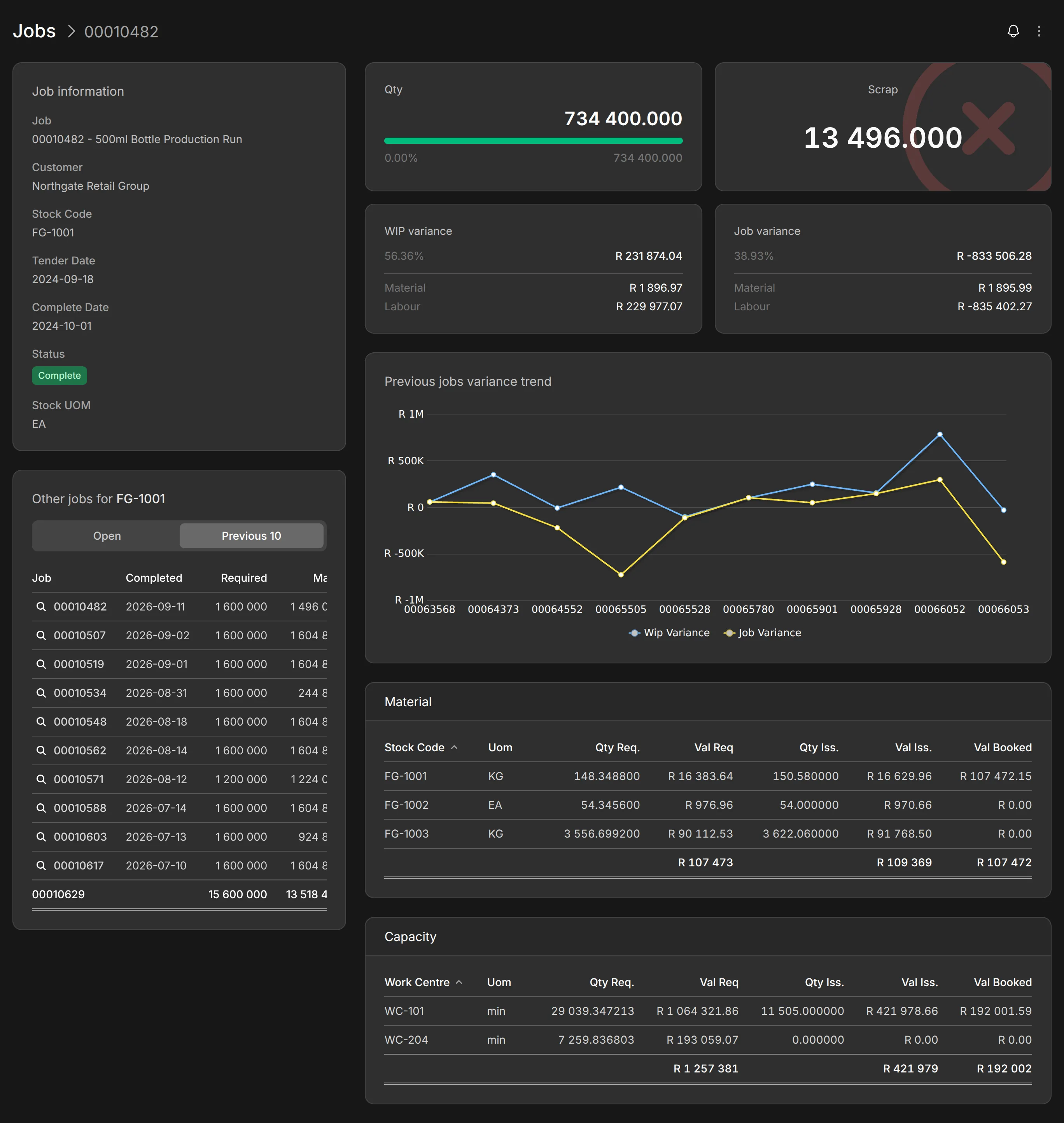
Task: Switch to the Previous 10 tab
Action: click(251, 536)
